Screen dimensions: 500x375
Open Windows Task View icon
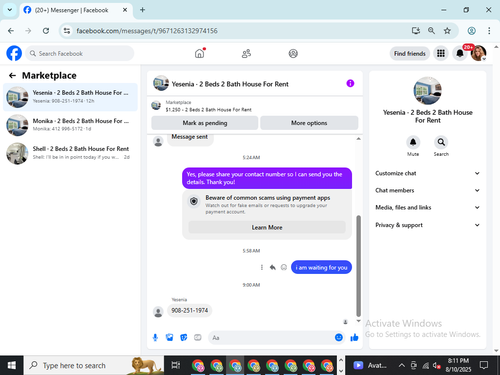(176, 365)
